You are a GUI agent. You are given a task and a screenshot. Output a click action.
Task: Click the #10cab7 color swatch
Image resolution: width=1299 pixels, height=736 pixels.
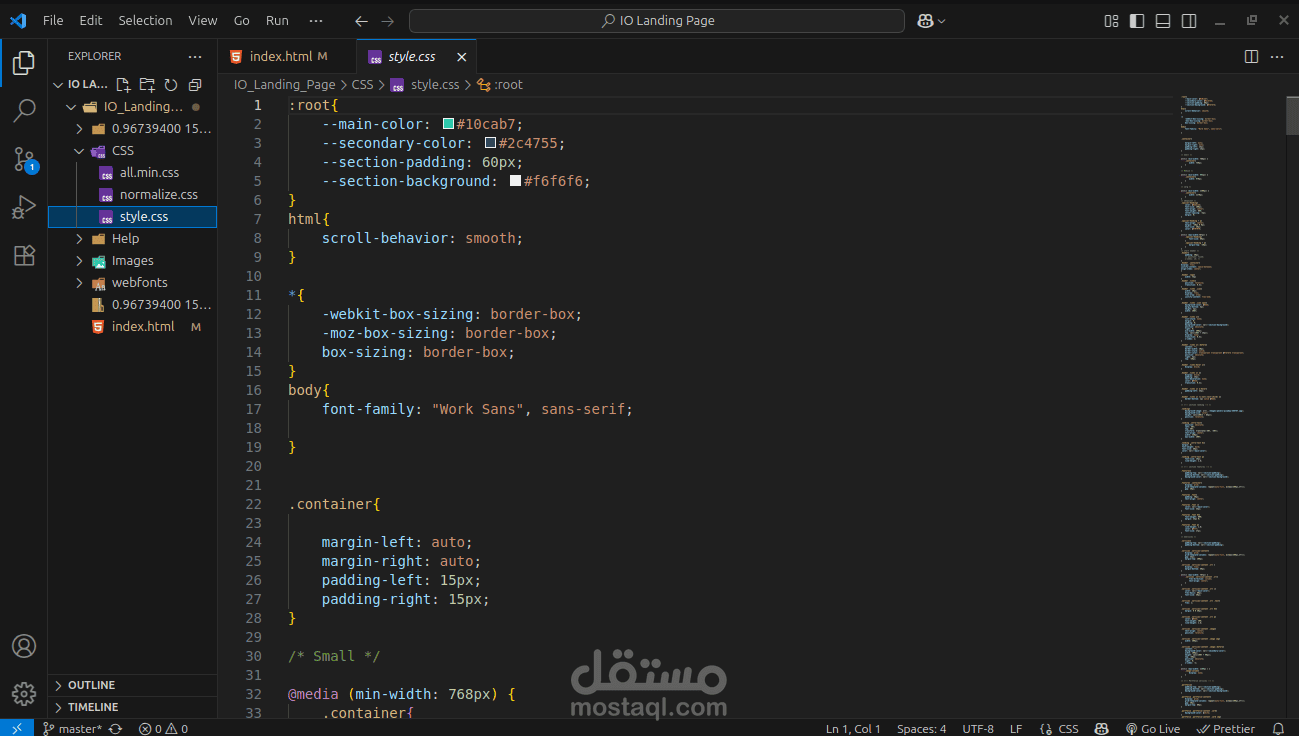coord(449,124)
